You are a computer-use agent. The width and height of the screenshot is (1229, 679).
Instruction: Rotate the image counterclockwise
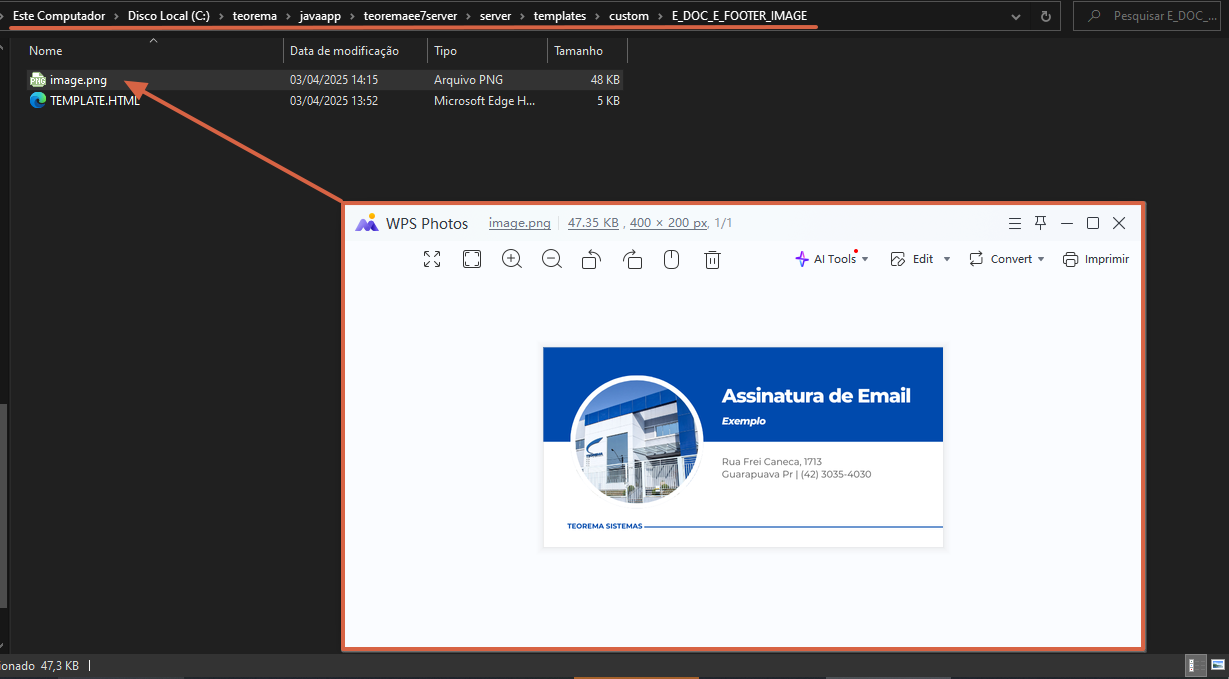[x=592, y=259]
